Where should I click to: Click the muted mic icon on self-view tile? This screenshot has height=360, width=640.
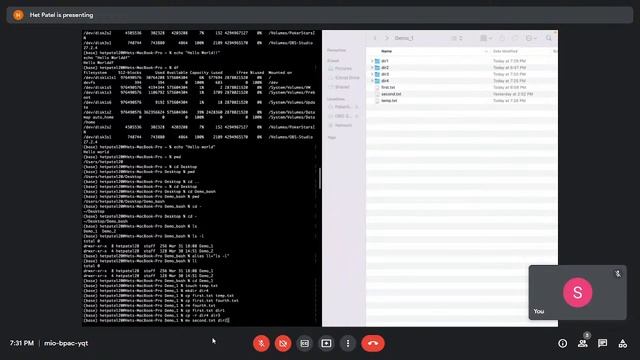click(x=618, y=274)
